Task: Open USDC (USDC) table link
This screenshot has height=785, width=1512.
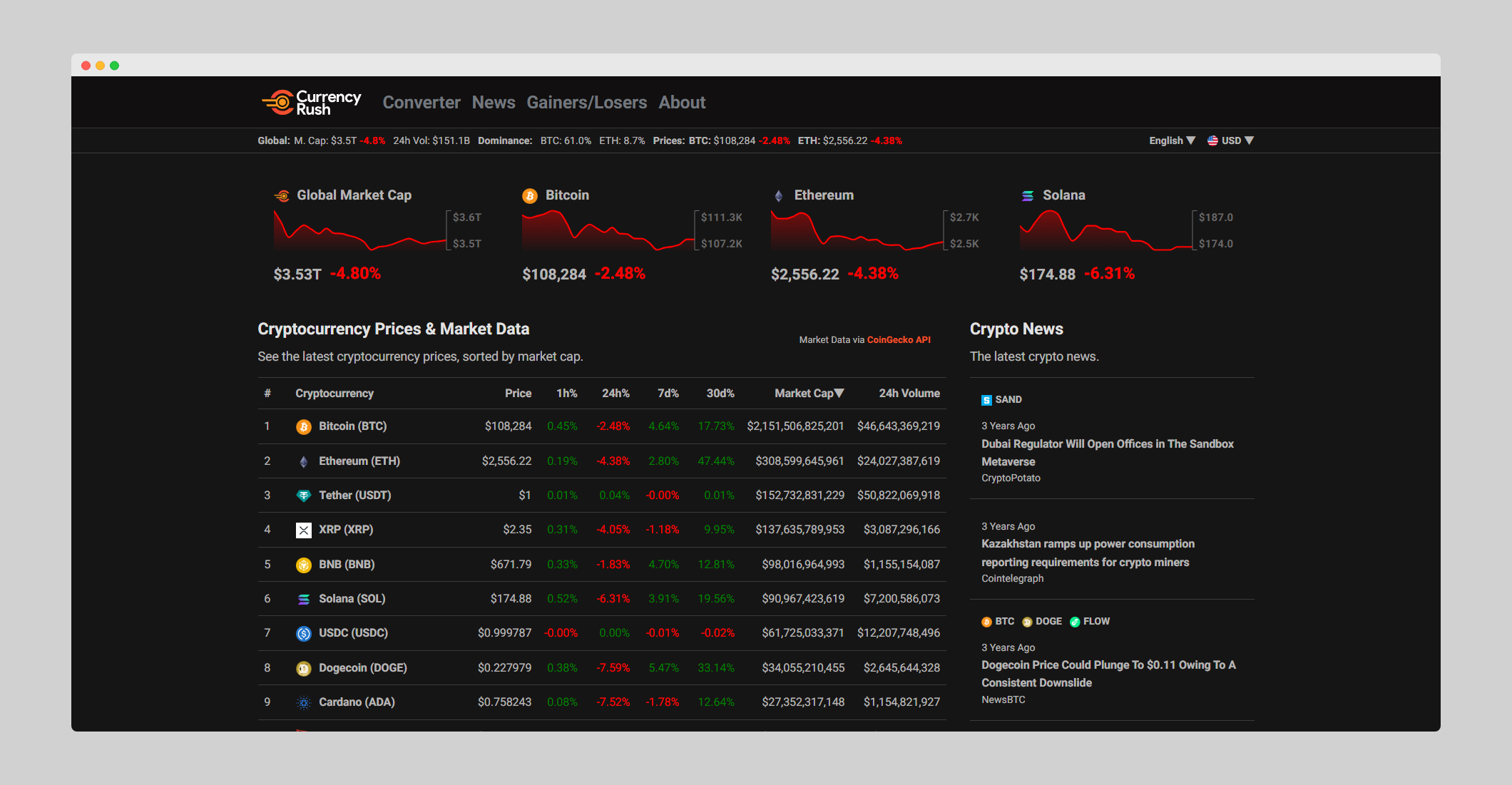Action: tap(353, 633)
